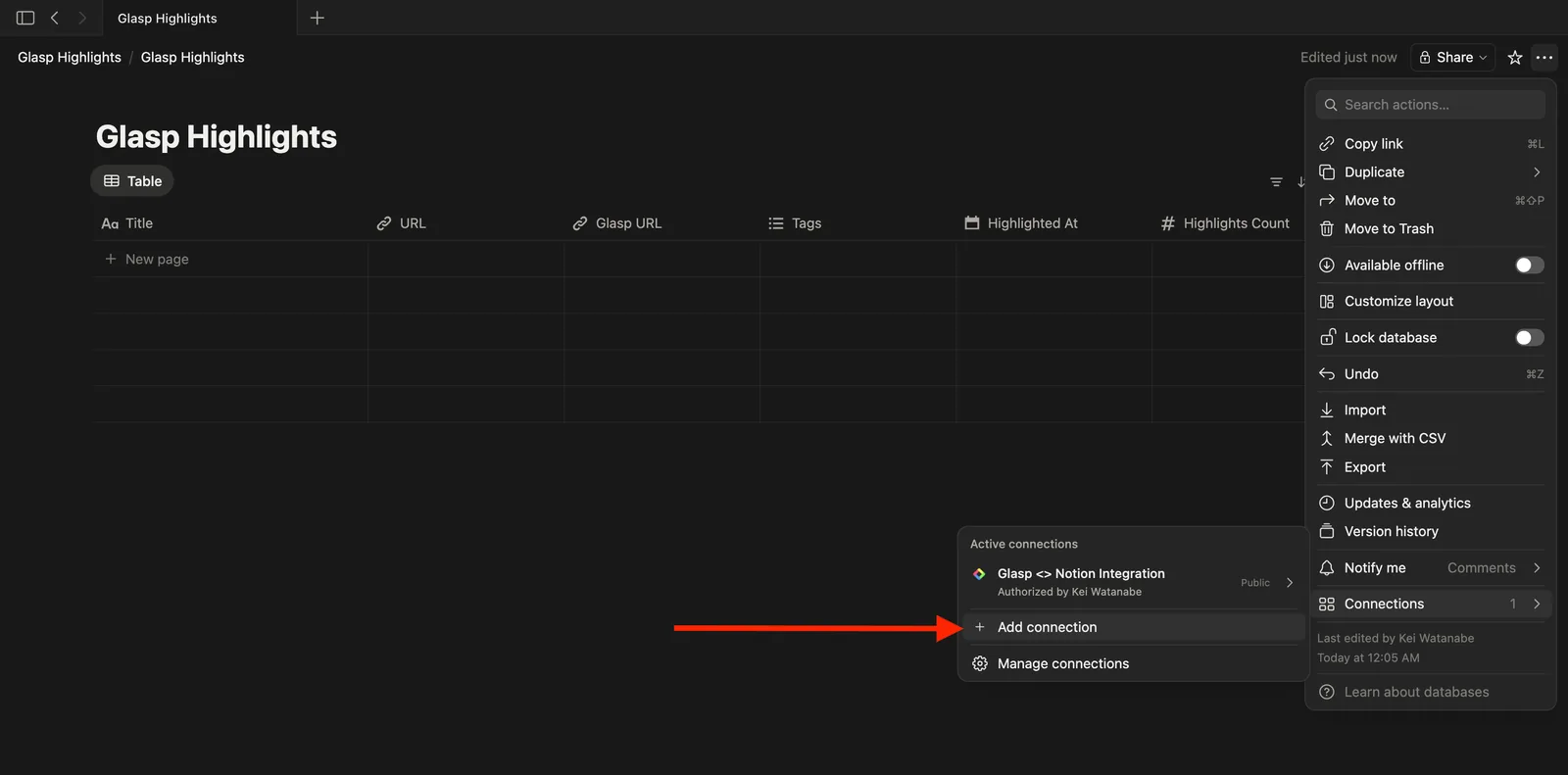Image resolution: width=1568 pixels, height=775 pixels.
Task: Click the plus icon beside Add connection
Action: pyautogui.click(x=980, y=627)
